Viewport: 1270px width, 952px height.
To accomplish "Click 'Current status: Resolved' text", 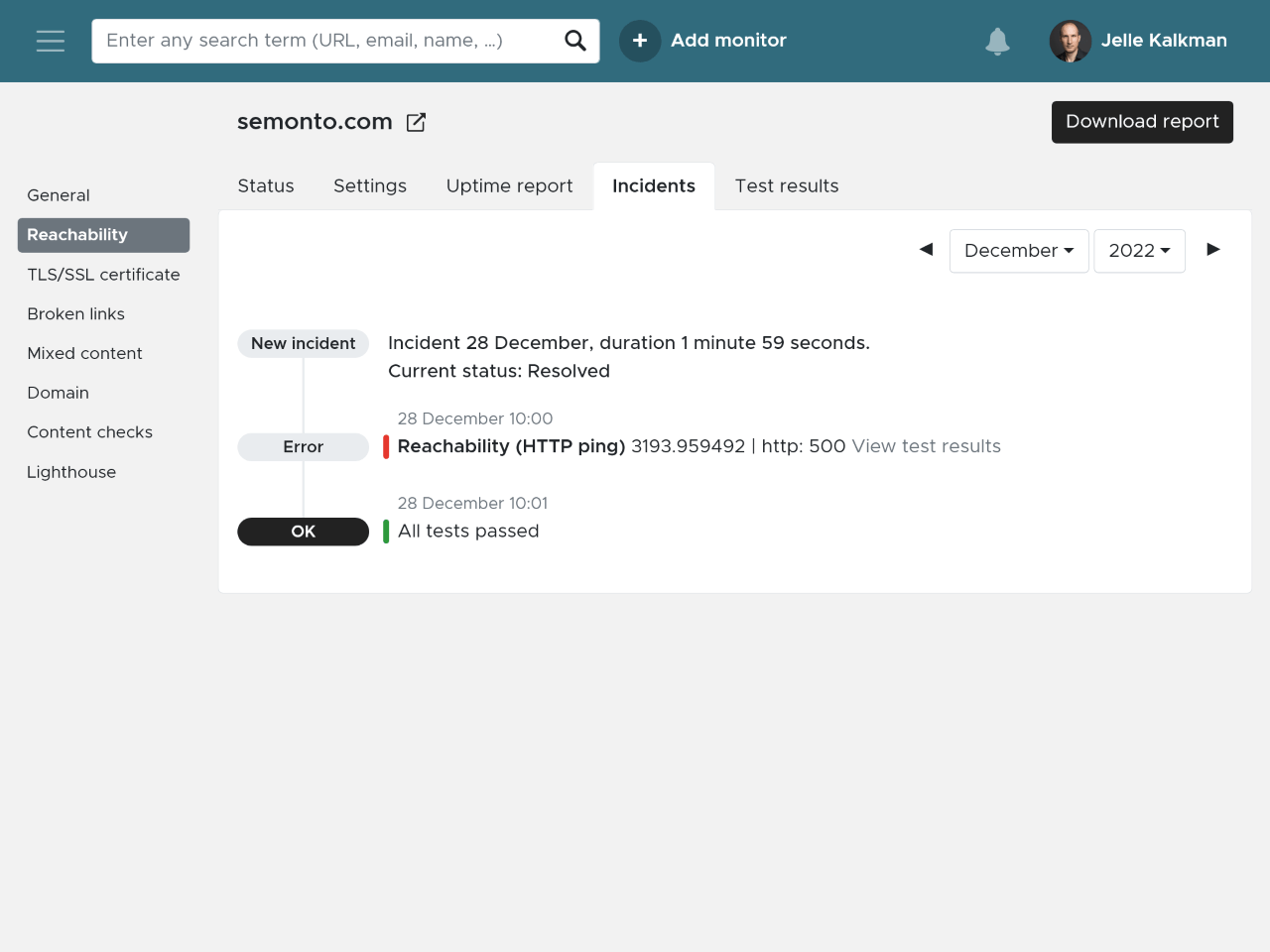I will coord(499,371).
